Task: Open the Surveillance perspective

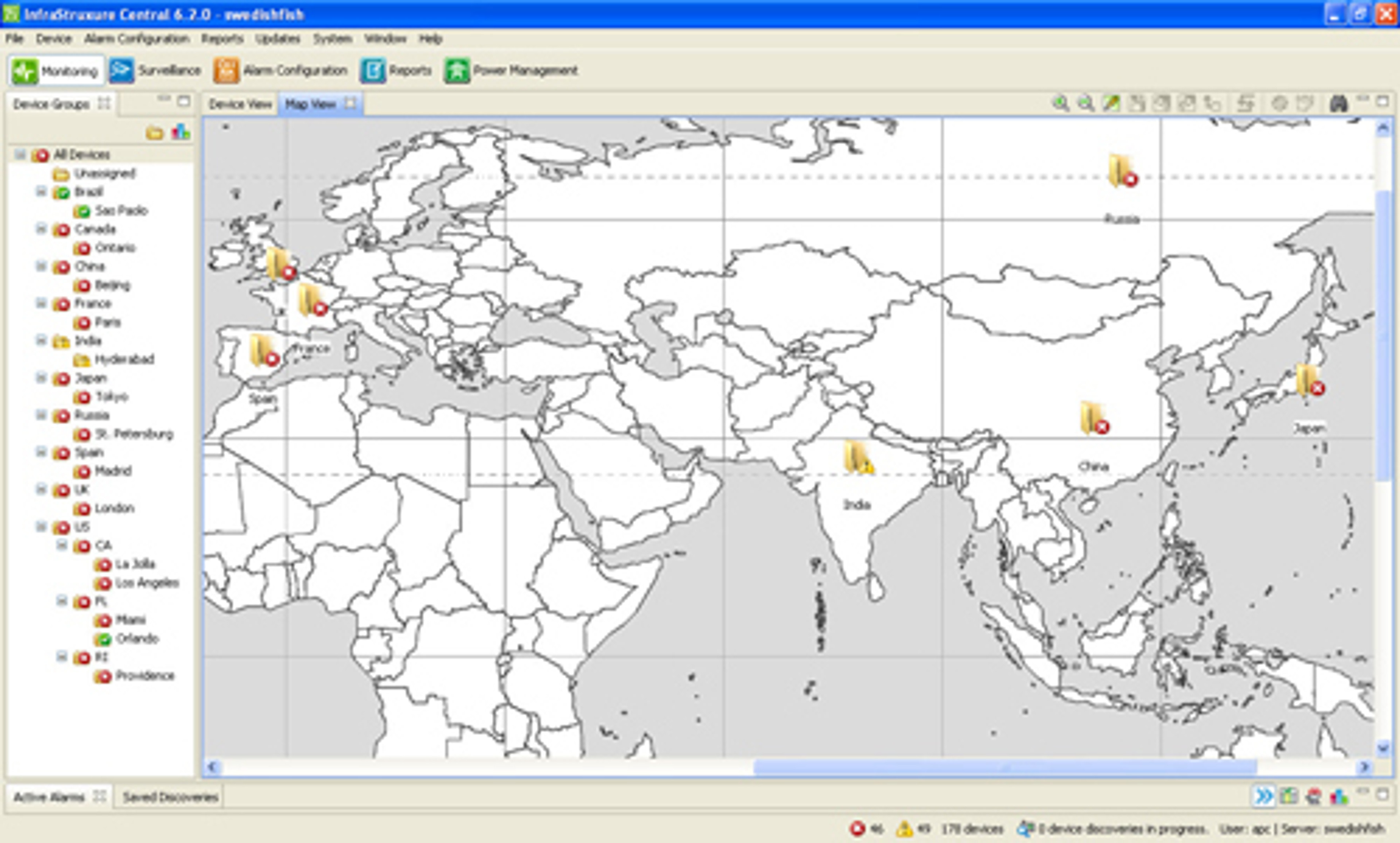Action: (x=155, y=70)
